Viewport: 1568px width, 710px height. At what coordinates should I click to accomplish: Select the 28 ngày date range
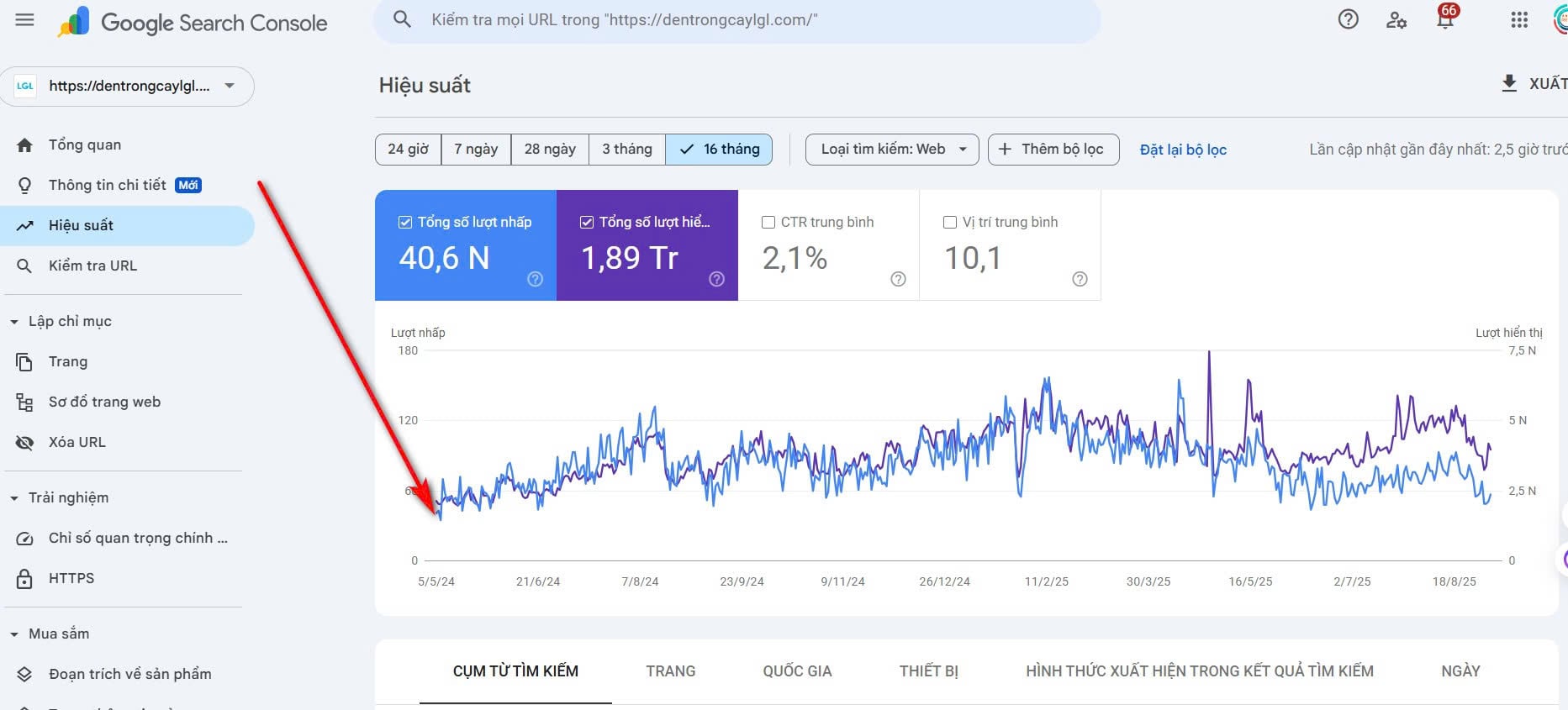click(550, 150)
